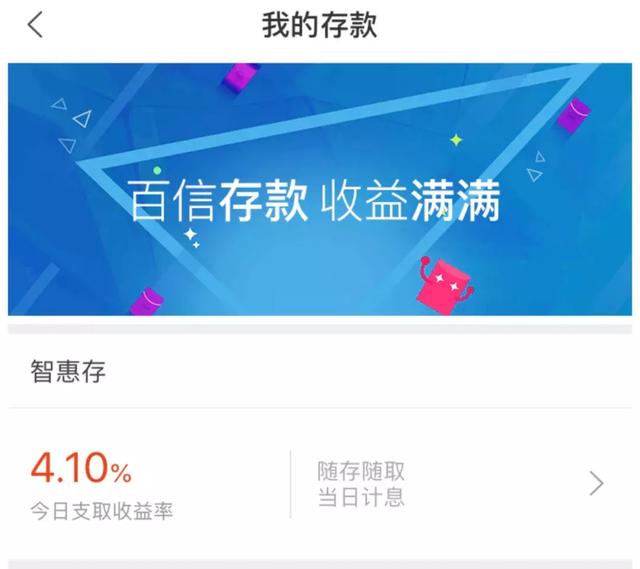This screenshot has height=569, width=640.
Task: Go back using the top-left arrow
Action: (x=35, y=24)
